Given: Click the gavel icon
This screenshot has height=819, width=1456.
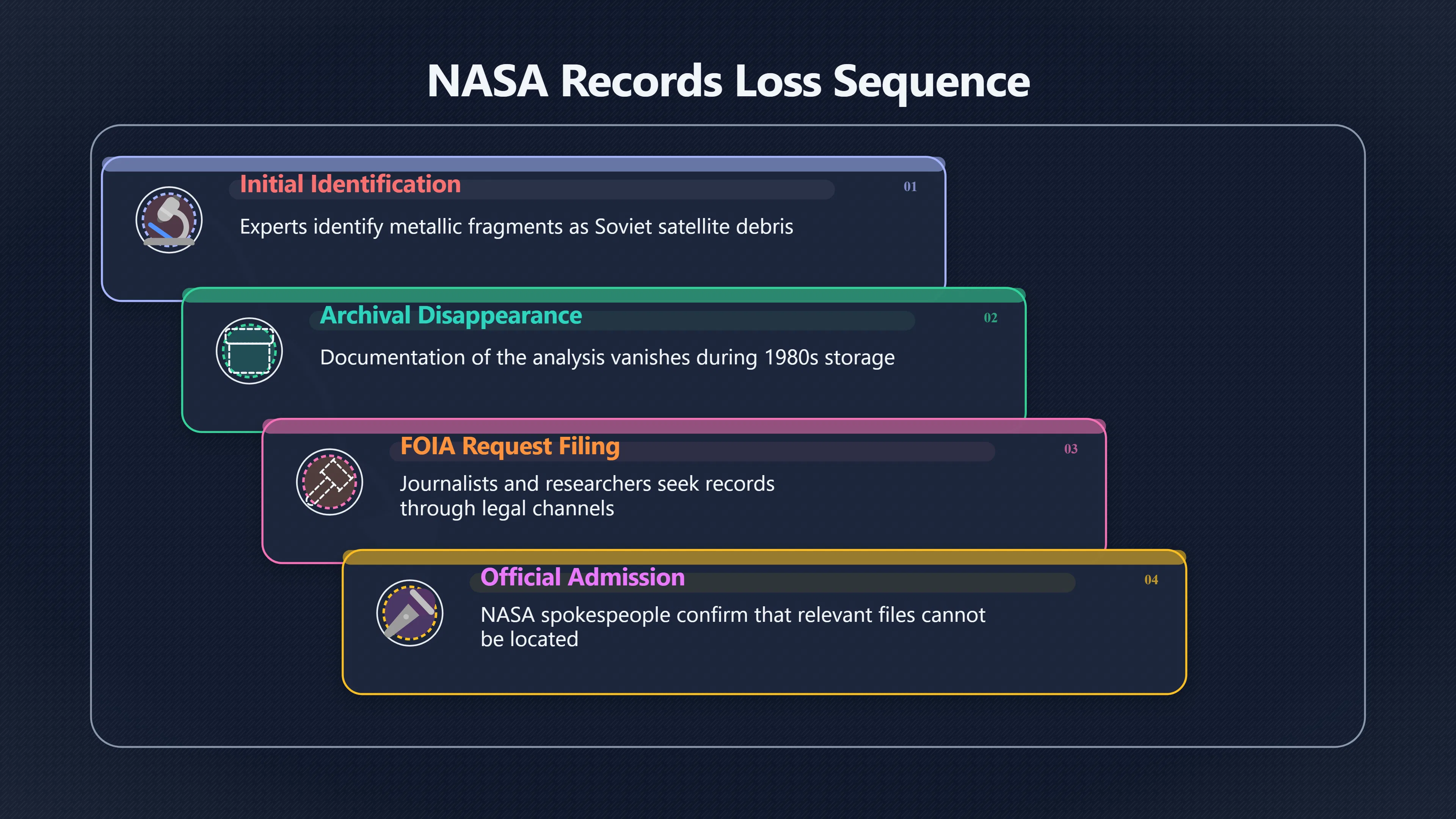Looking at the screenshot, I should coord(329,482).
